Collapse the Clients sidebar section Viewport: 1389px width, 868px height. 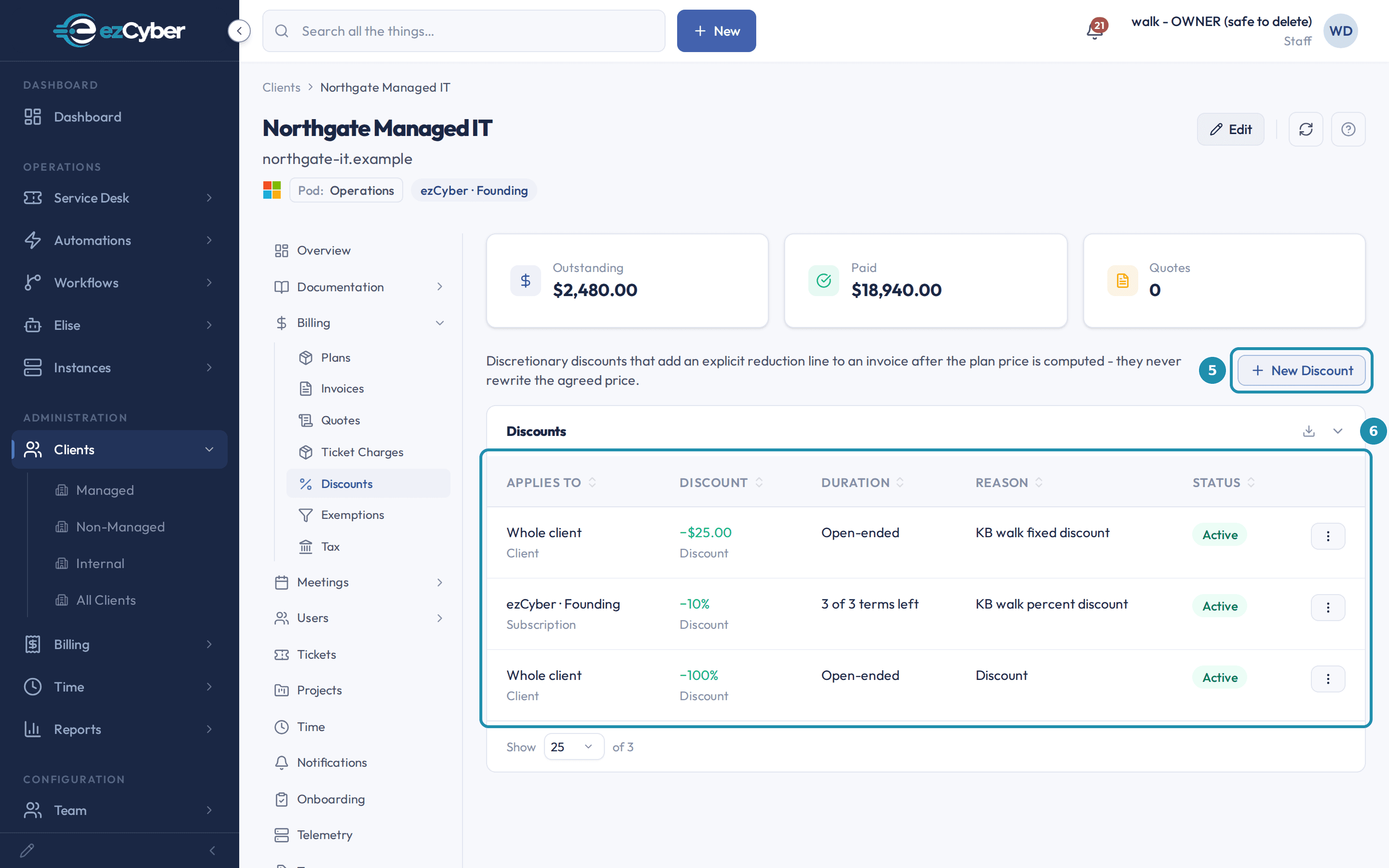tap(120, 449)
